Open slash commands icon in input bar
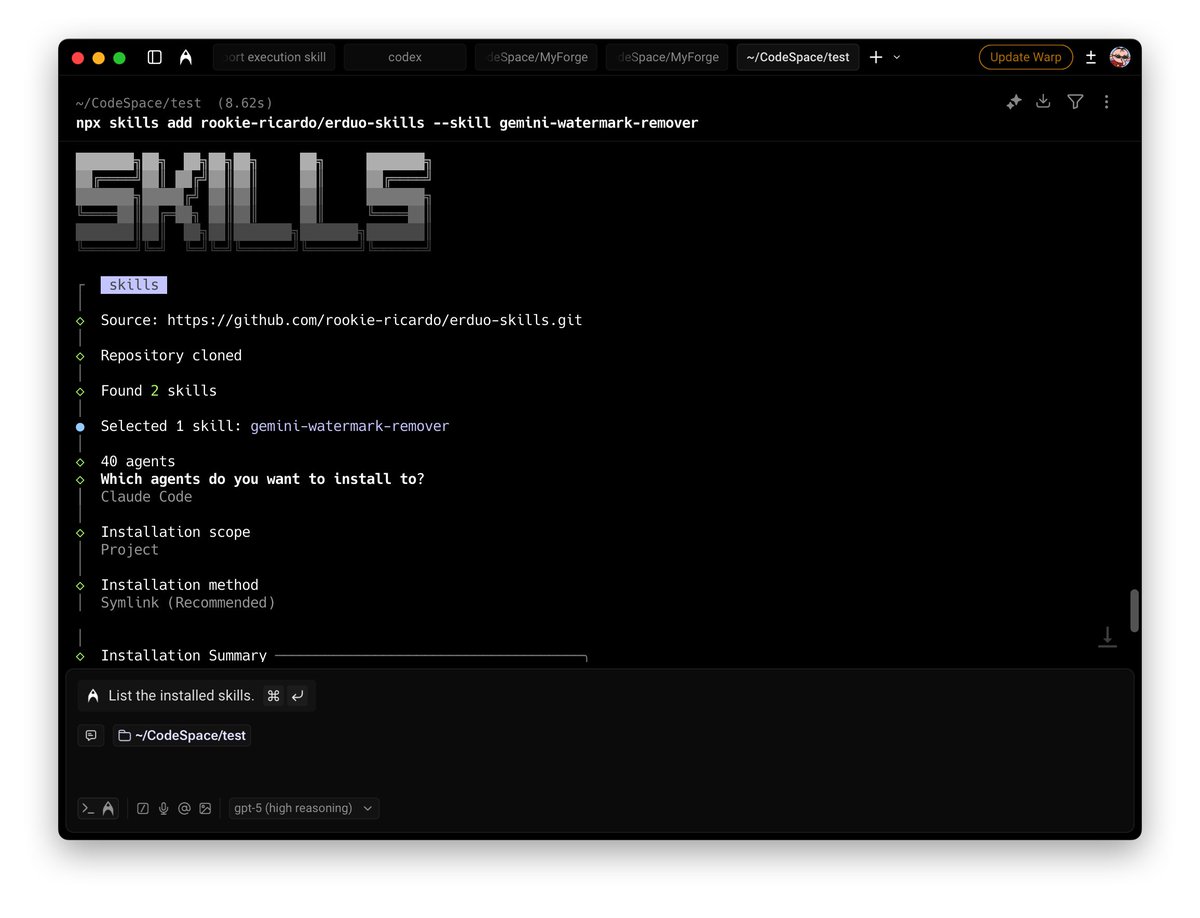1200x918 pixels. pyautogui.click(x=143, y=808)
